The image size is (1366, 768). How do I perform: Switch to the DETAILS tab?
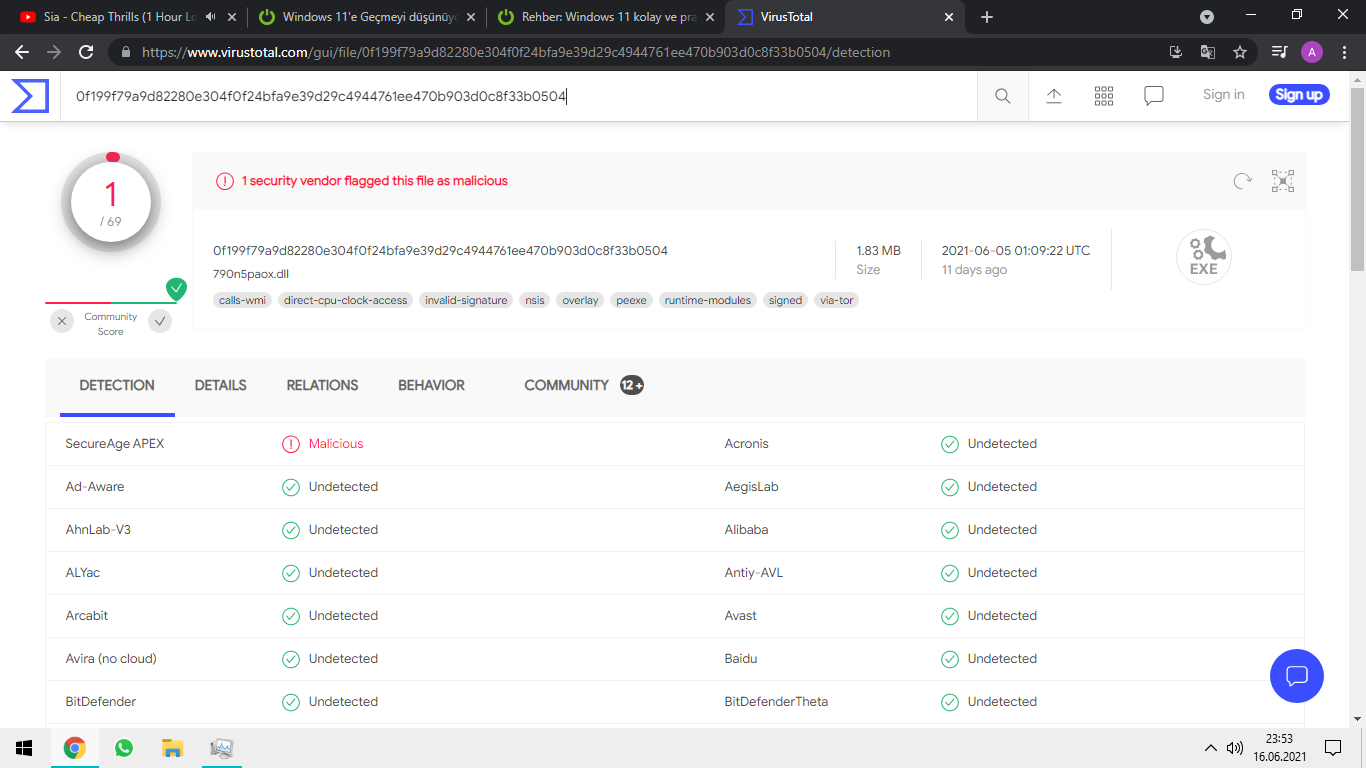coord(221,386)
